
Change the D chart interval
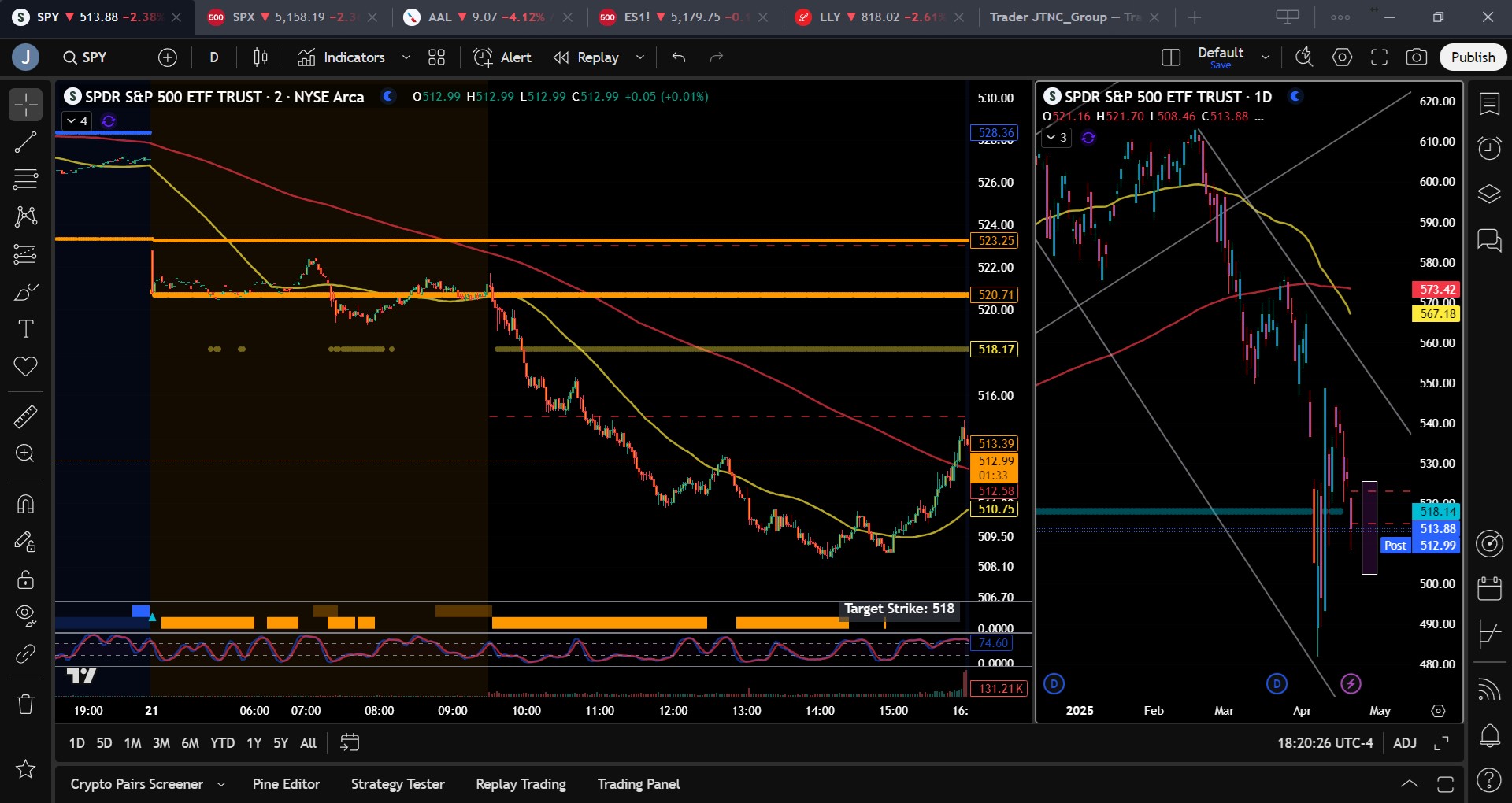pyautogui.click(x=214, y=57)
